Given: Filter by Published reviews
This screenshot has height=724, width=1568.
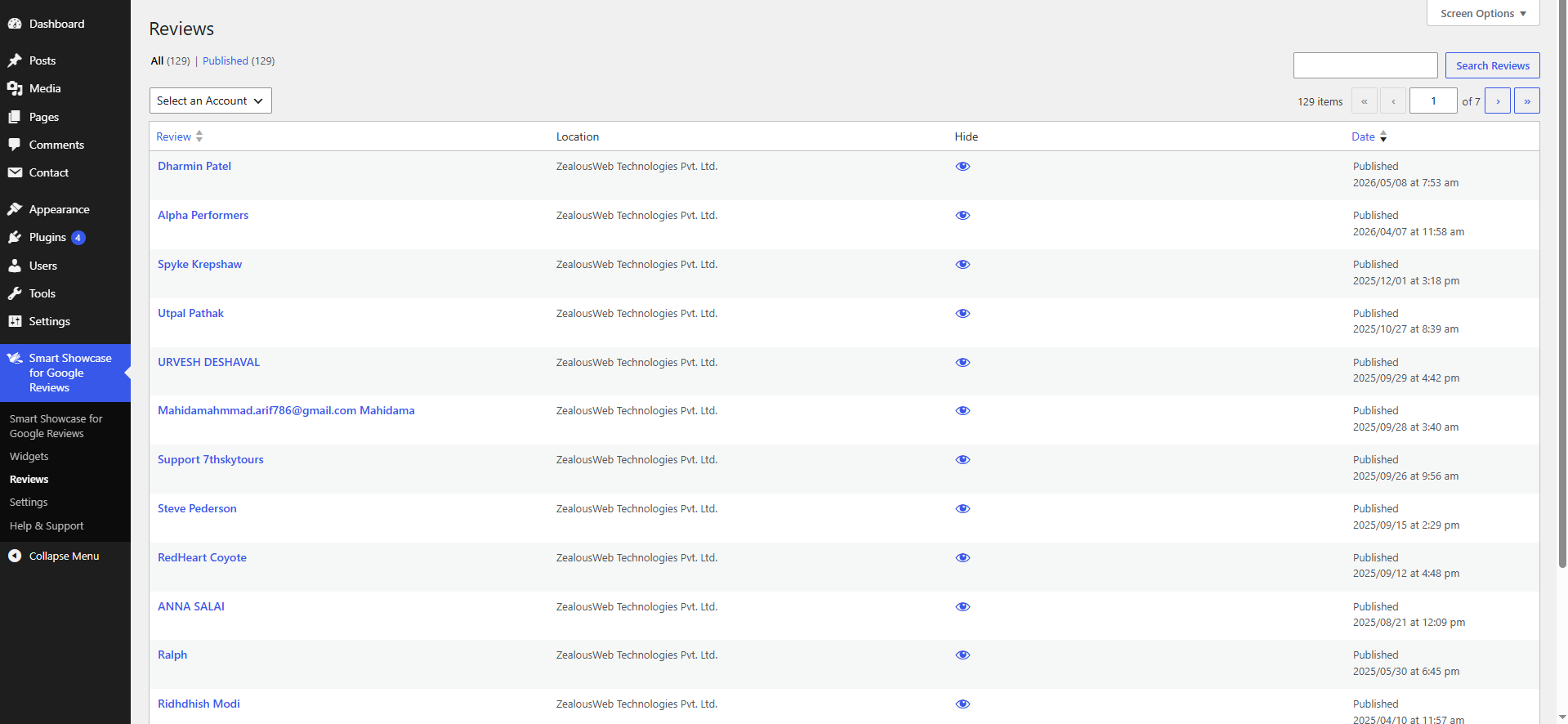Looking at the screenshot, I should 226,60.
